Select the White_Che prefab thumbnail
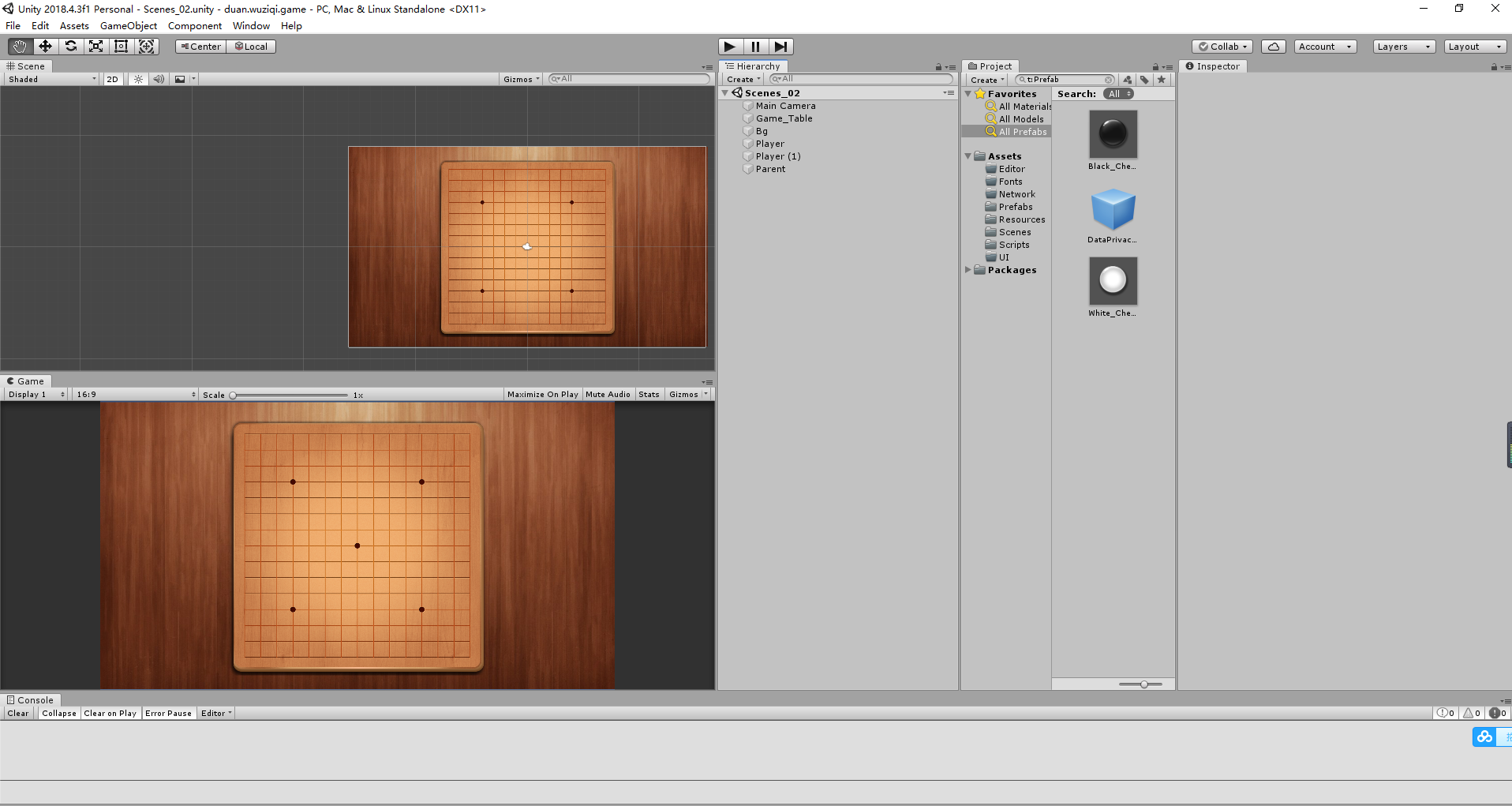The image size is (1512, 806). click(1113, 281)
